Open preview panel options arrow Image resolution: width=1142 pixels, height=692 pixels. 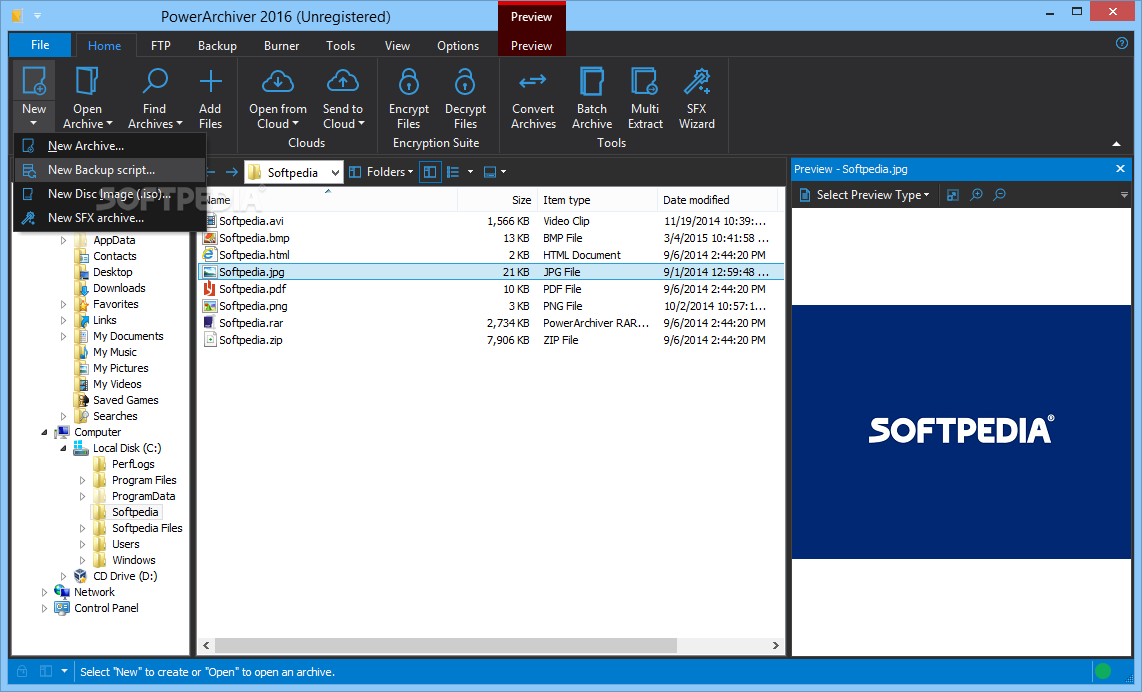pyautogui.click(x=1124, y=194)
